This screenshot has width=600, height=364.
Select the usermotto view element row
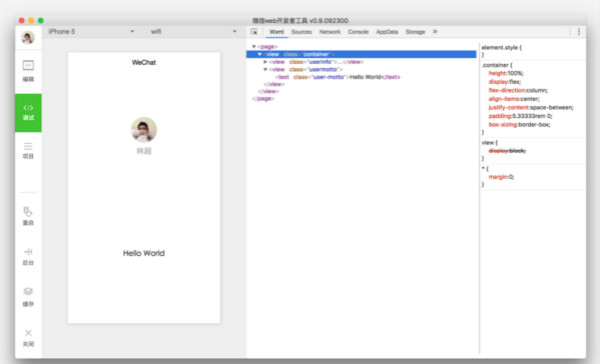click(306, 69)
